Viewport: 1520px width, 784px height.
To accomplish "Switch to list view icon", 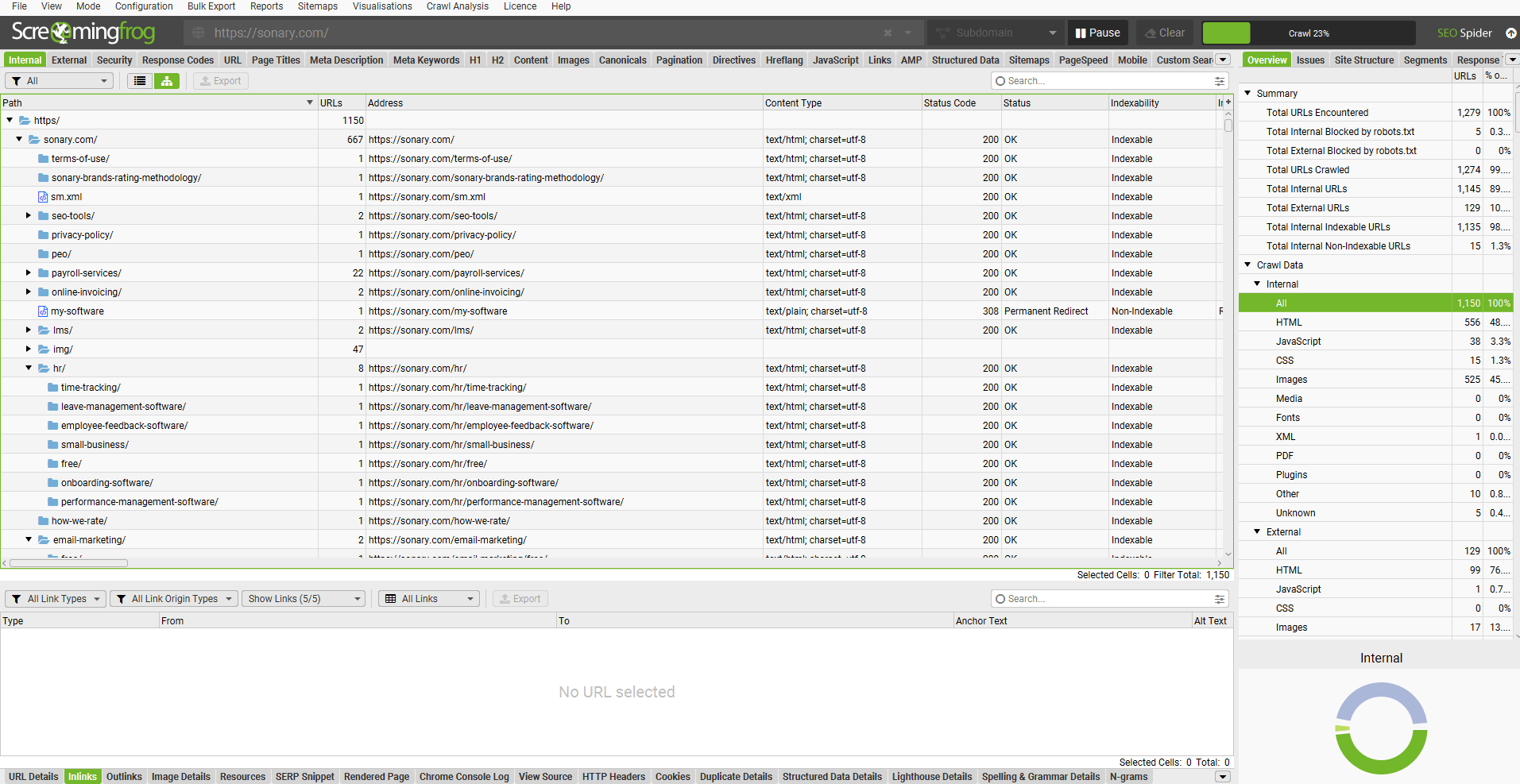I will point(140,81).
